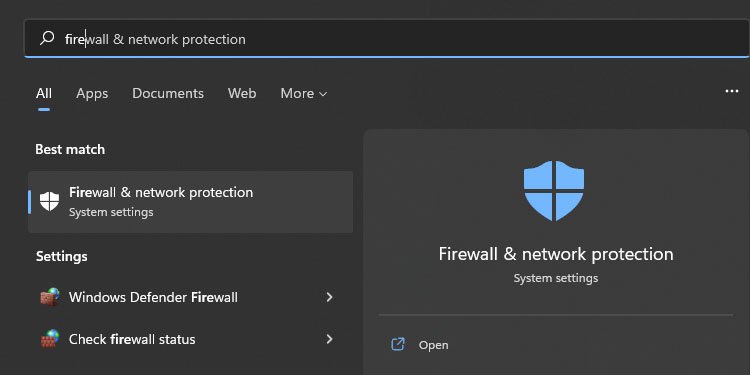Image resolution: width=750 pixels, height=375 pixels.
Task: Click the Windows Defender Firewall brick icon
Action: (x=49, y=297)
